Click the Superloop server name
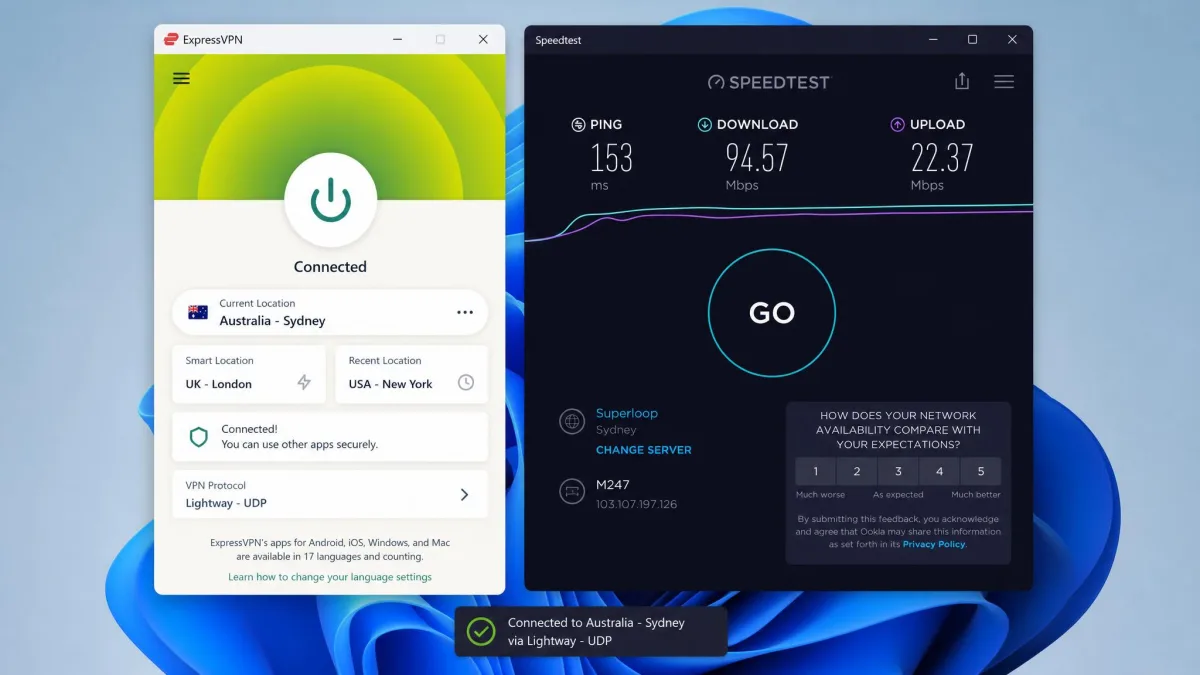Screen dimensions: 1200x675 (627, 413)
